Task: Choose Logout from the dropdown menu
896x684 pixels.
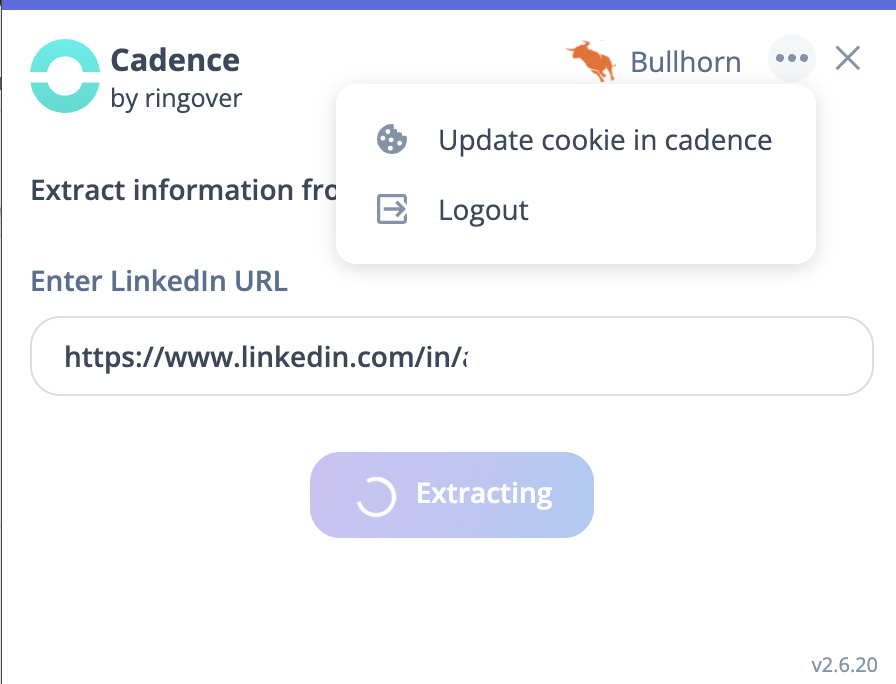Action: (483, 210)
